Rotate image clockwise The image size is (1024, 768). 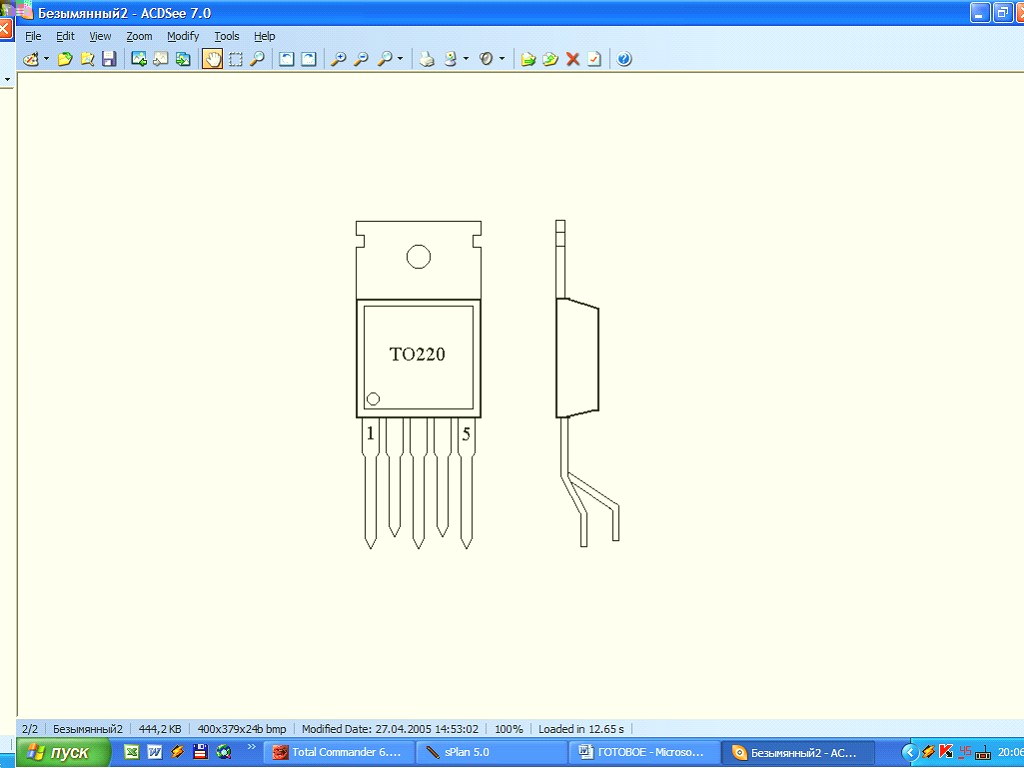tap(309, 59)
